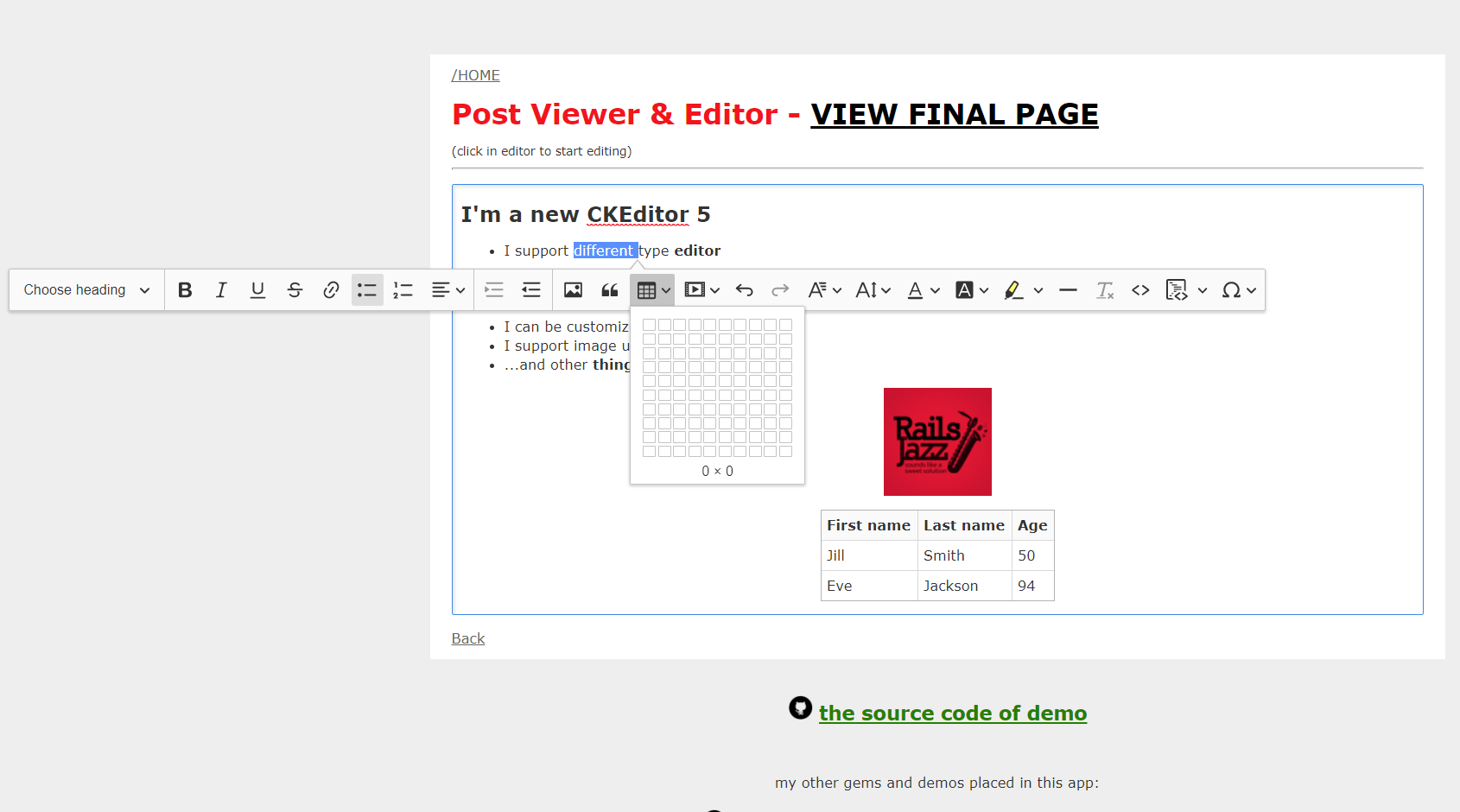Click the remove format icon

[x=1105, y=290]
